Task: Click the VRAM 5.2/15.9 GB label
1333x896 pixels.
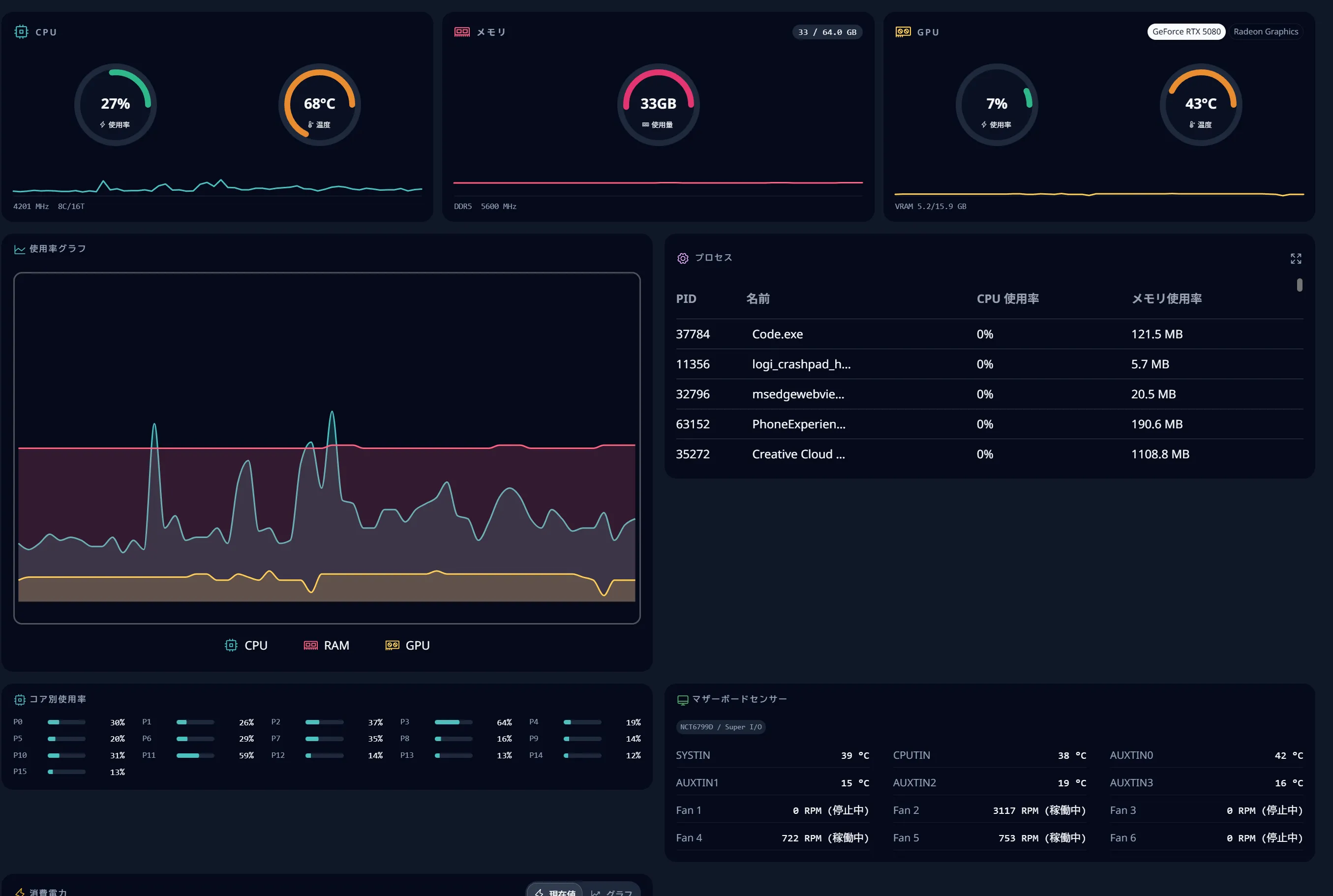Action: [930, 206]
